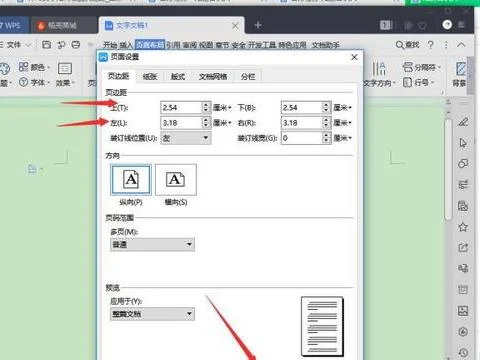
Task: Increase top margin with the up spinner
Action: point(206,105)
